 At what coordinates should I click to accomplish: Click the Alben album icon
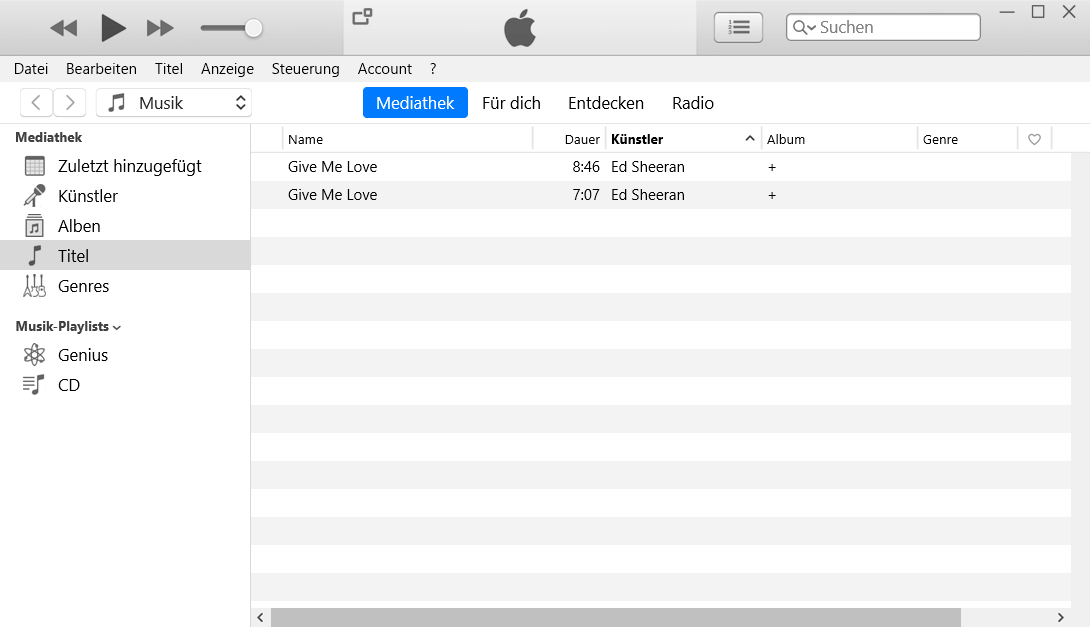pyautogui.click(x=34, y=226)
